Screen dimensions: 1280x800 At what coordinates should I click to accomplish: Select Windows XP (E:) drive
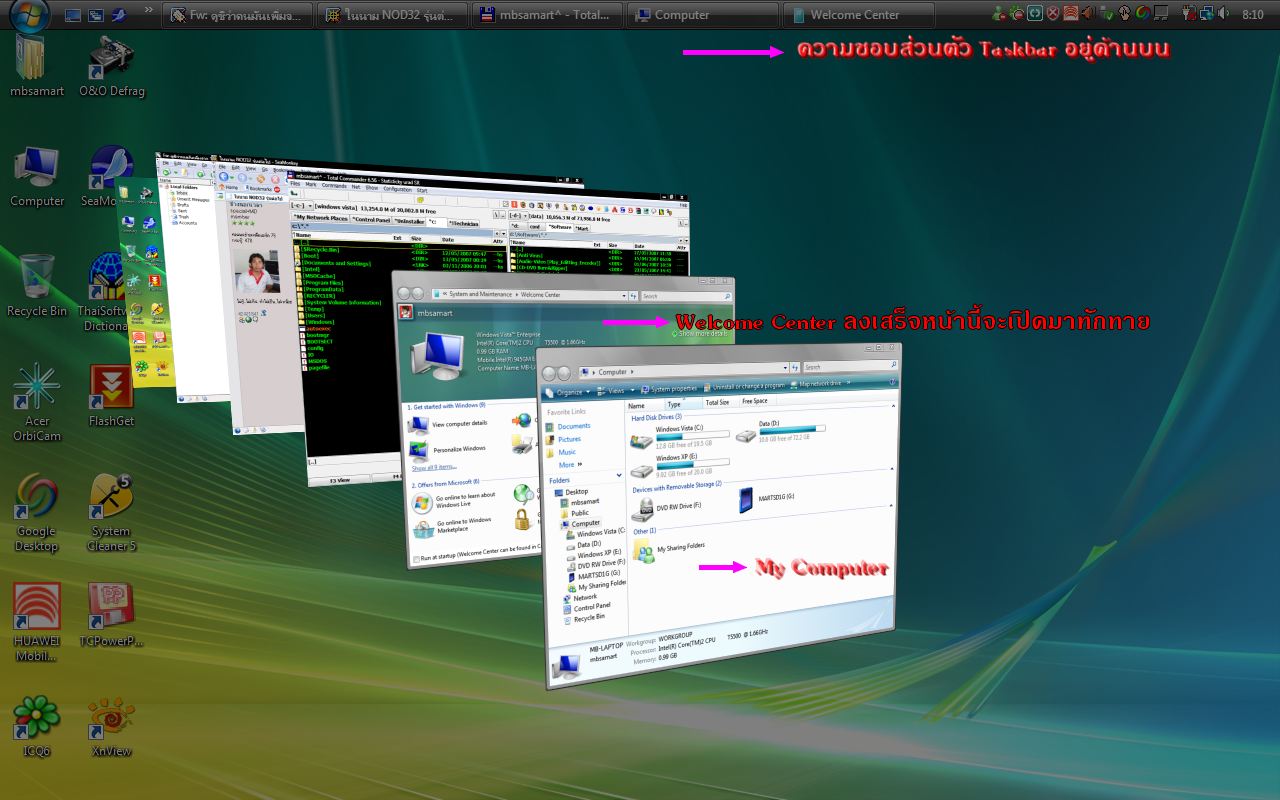(682, 465)
